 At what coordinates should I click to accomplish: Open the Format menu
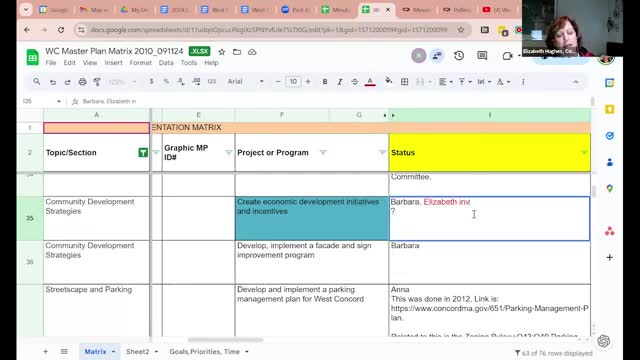coord(140,63)
